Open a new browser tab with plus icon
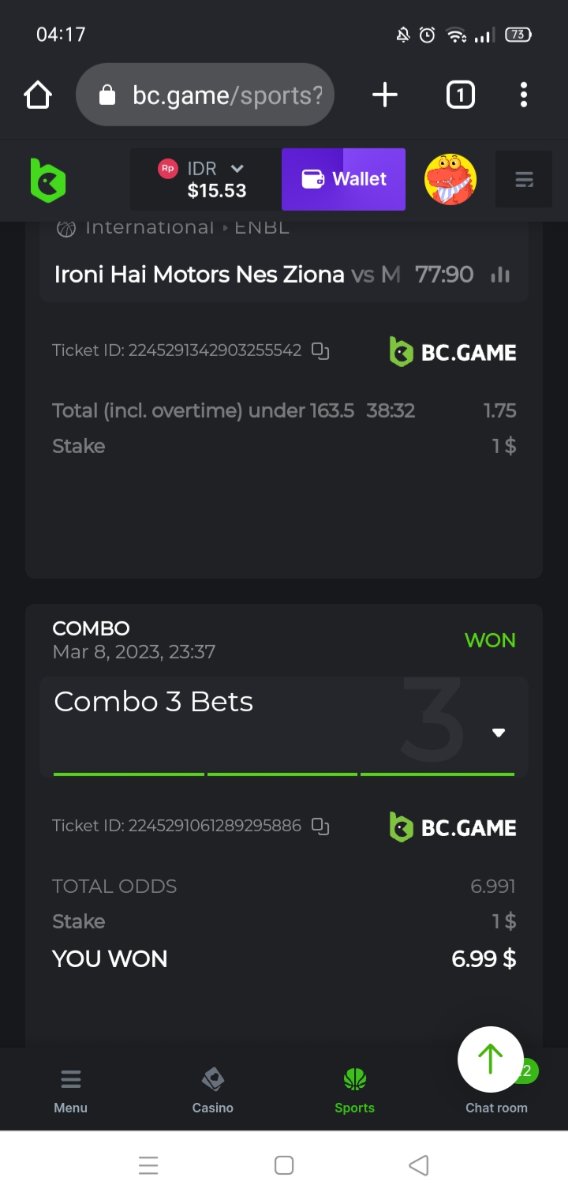 tap(385, 95)
